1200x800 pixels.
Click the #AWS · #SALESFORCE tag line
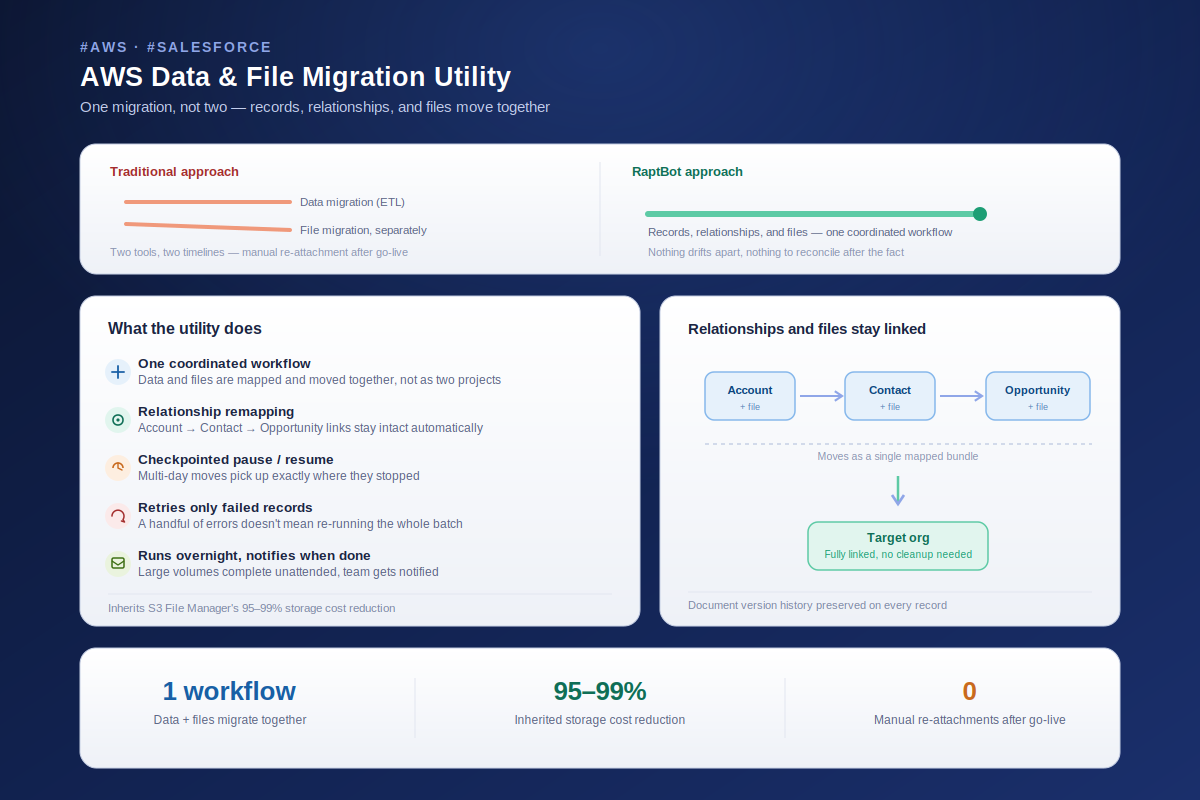click(x=176, y=47)
